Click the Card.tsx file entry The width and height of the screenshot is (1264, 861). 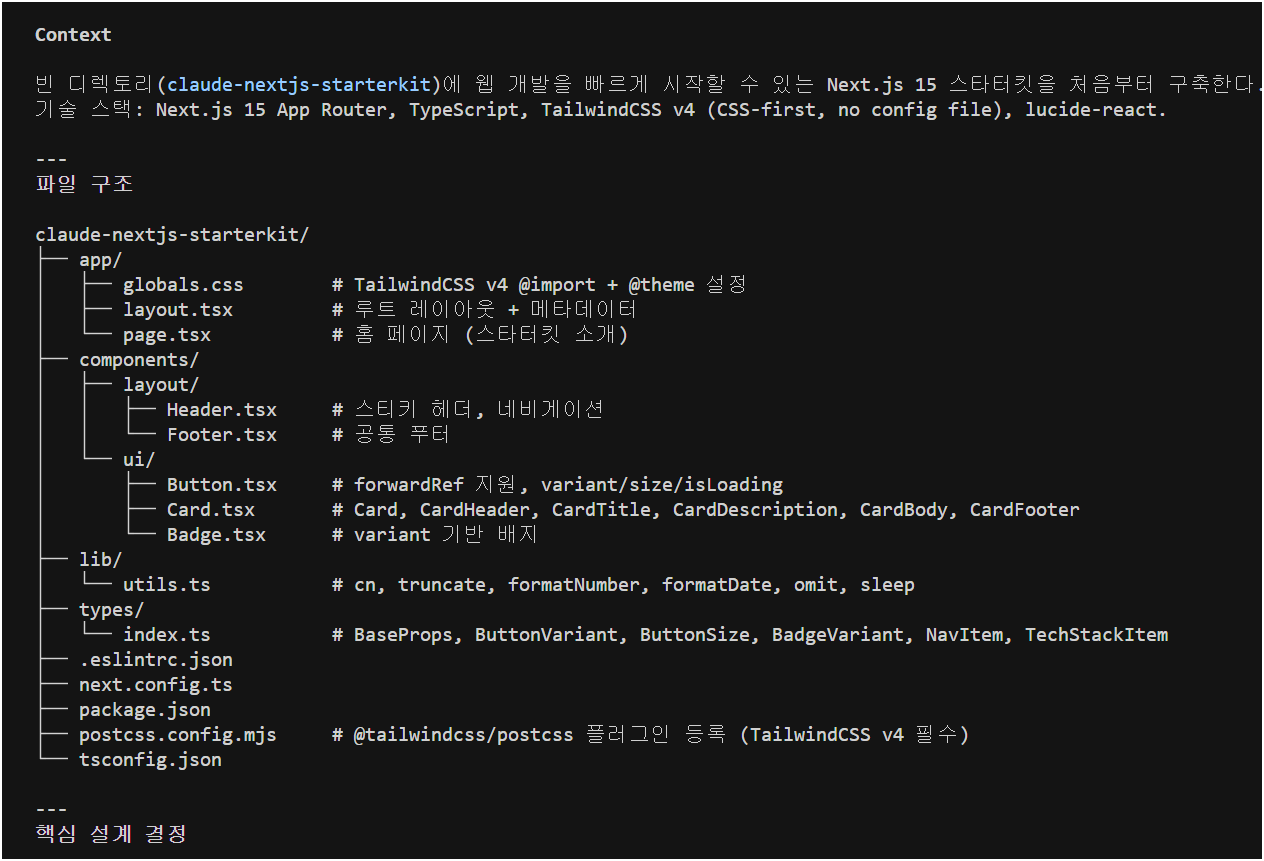click(x=211, y=510)
